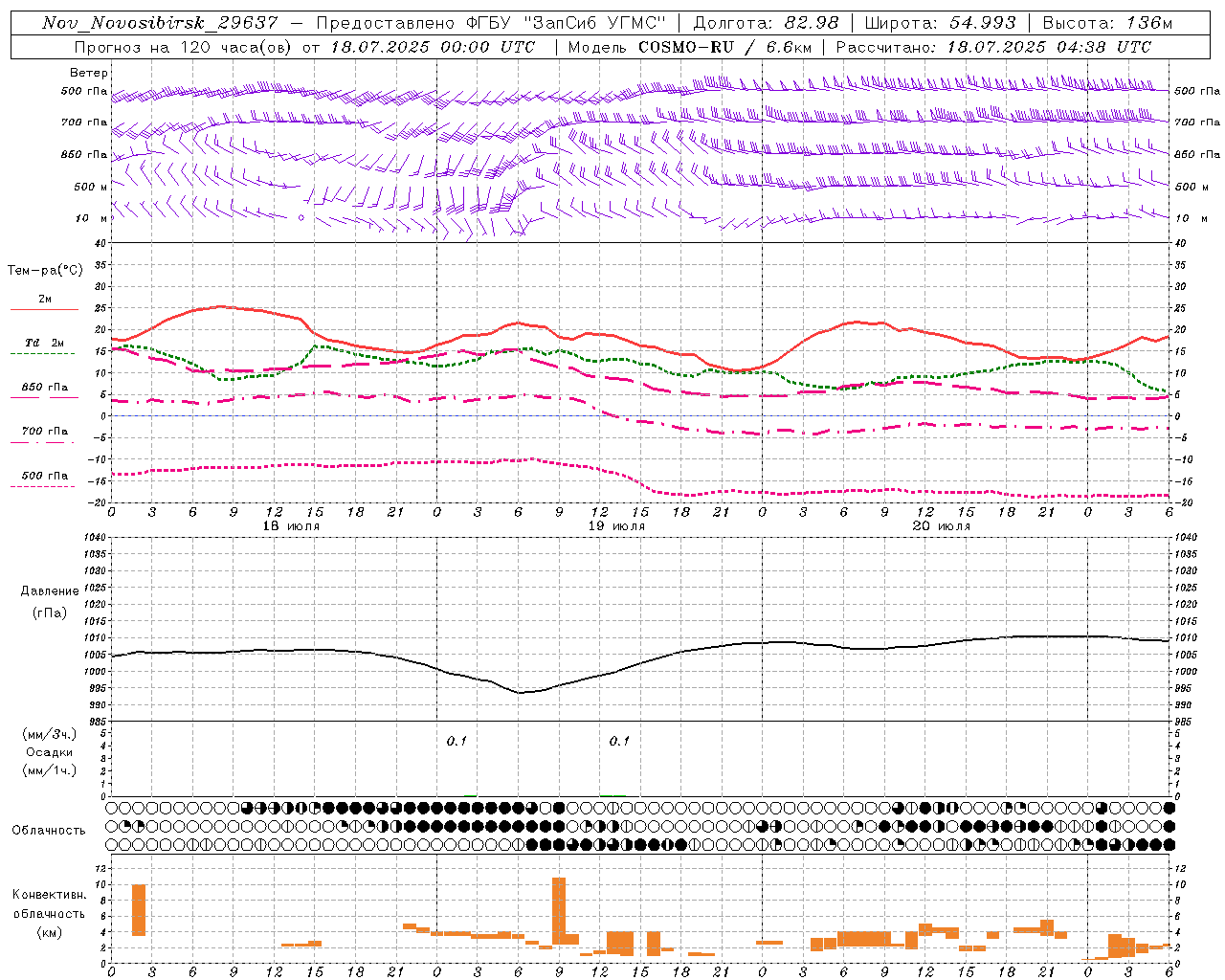Click the 500 гПа temperature legend entry
Image resolution: width=1225 pixels, height=980 pixels.
pos(45,476)
